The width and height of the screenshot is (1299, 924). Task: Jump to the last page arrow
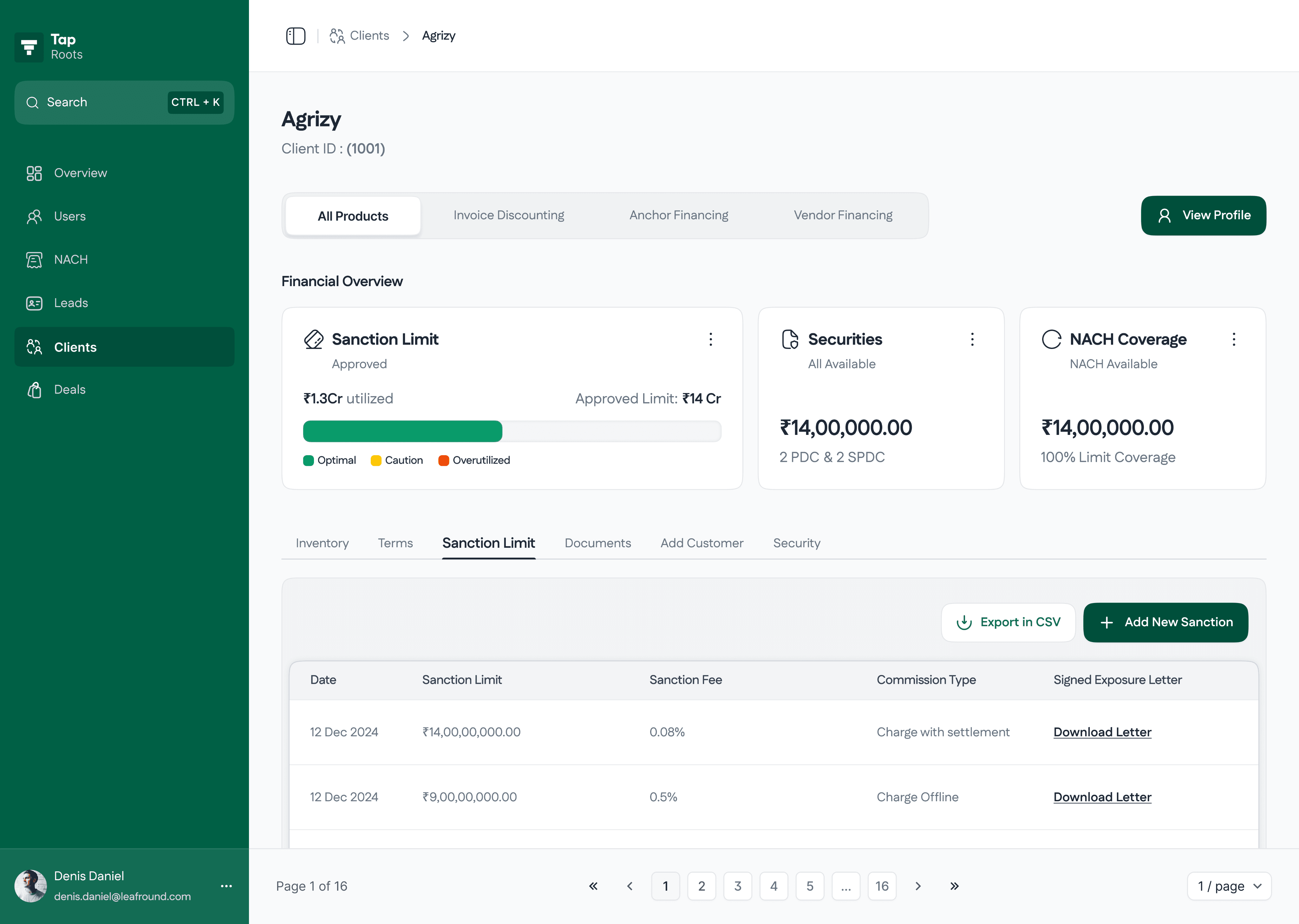point(954,886)
